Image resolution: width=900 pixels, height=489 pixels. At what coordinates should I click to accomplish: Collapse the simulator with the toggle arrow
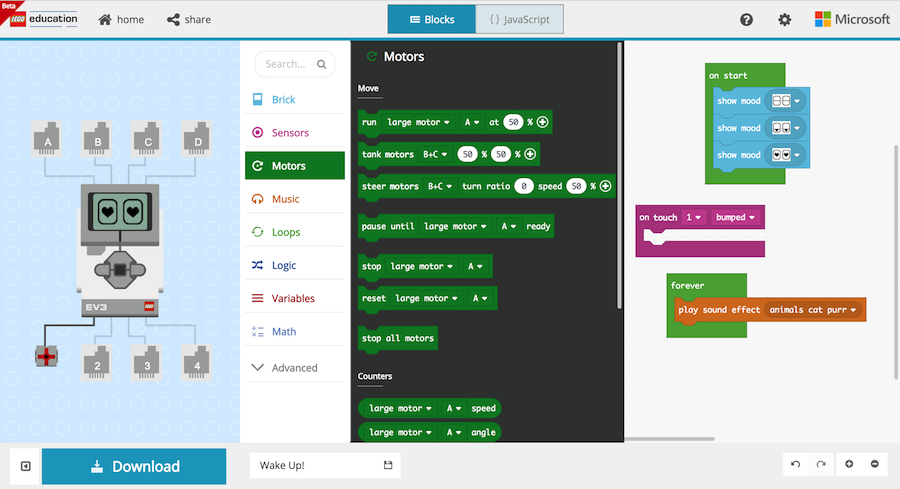pyautogui.click(x=26, y=466)
